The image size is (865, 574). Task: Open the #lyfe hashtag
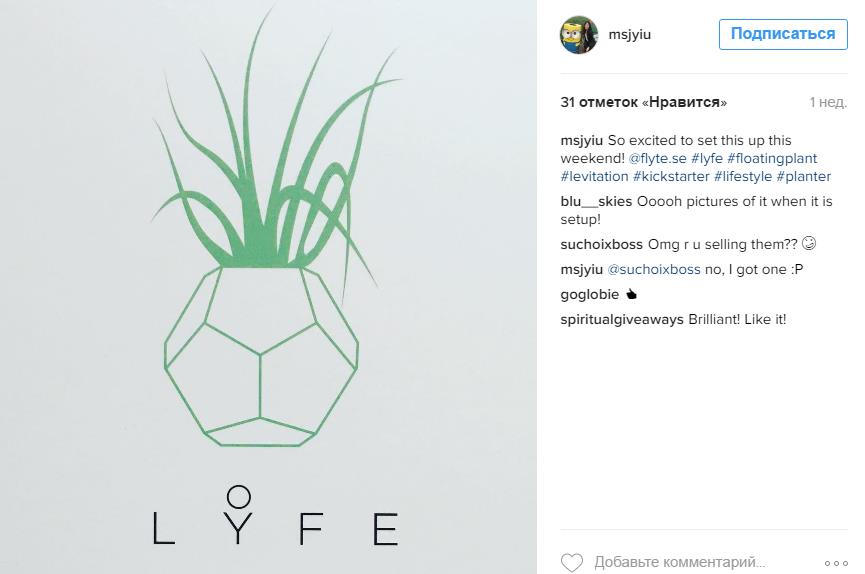(707, 158)
